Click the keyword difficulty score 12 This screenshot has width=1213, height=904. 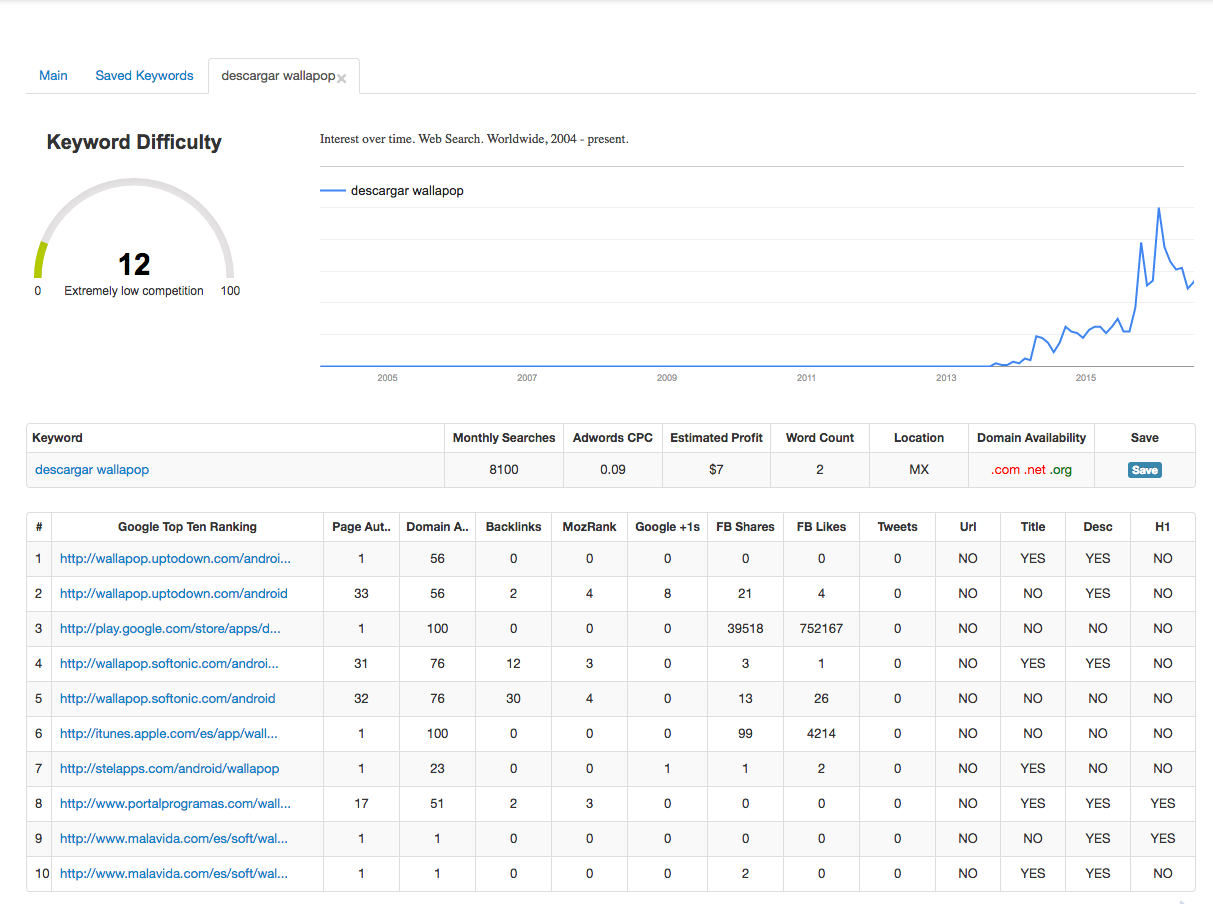[134, 264]
